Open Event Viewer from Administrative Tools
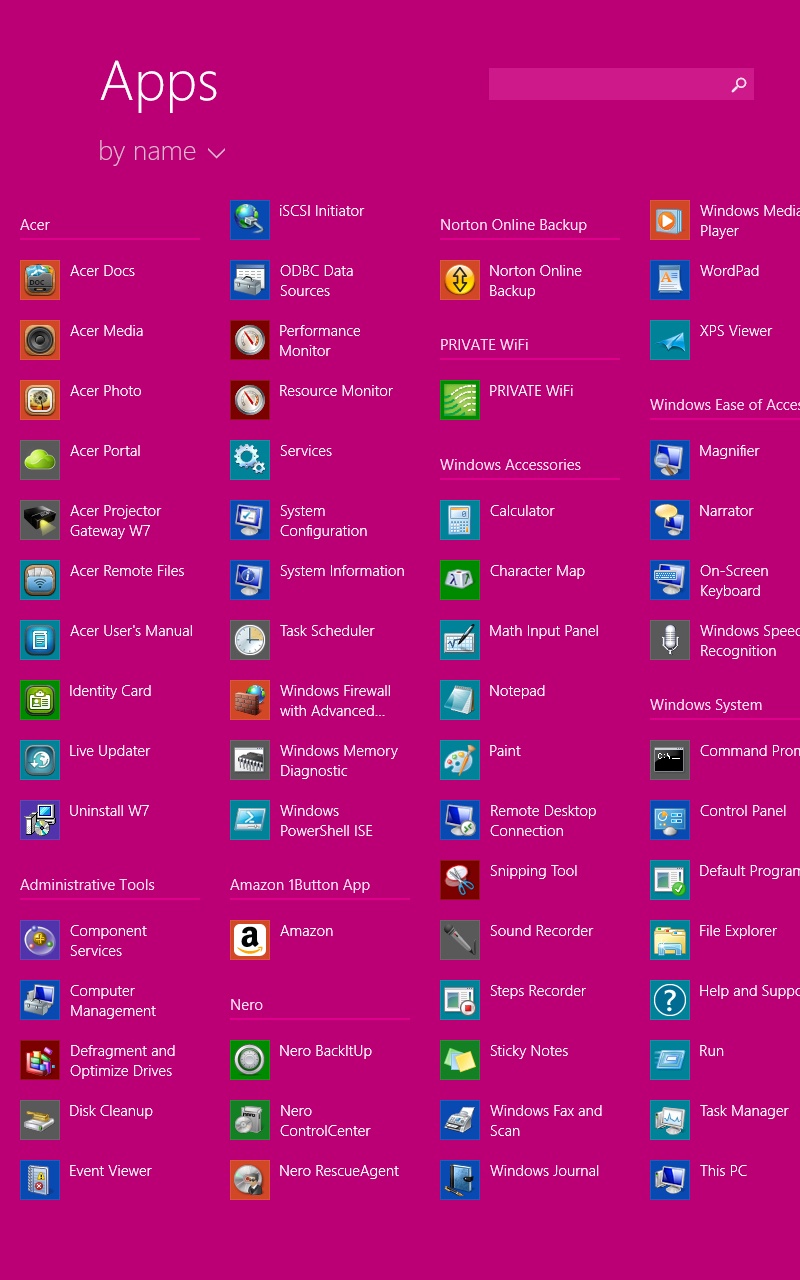800x1280 pixels. (x=110, y=1171)
